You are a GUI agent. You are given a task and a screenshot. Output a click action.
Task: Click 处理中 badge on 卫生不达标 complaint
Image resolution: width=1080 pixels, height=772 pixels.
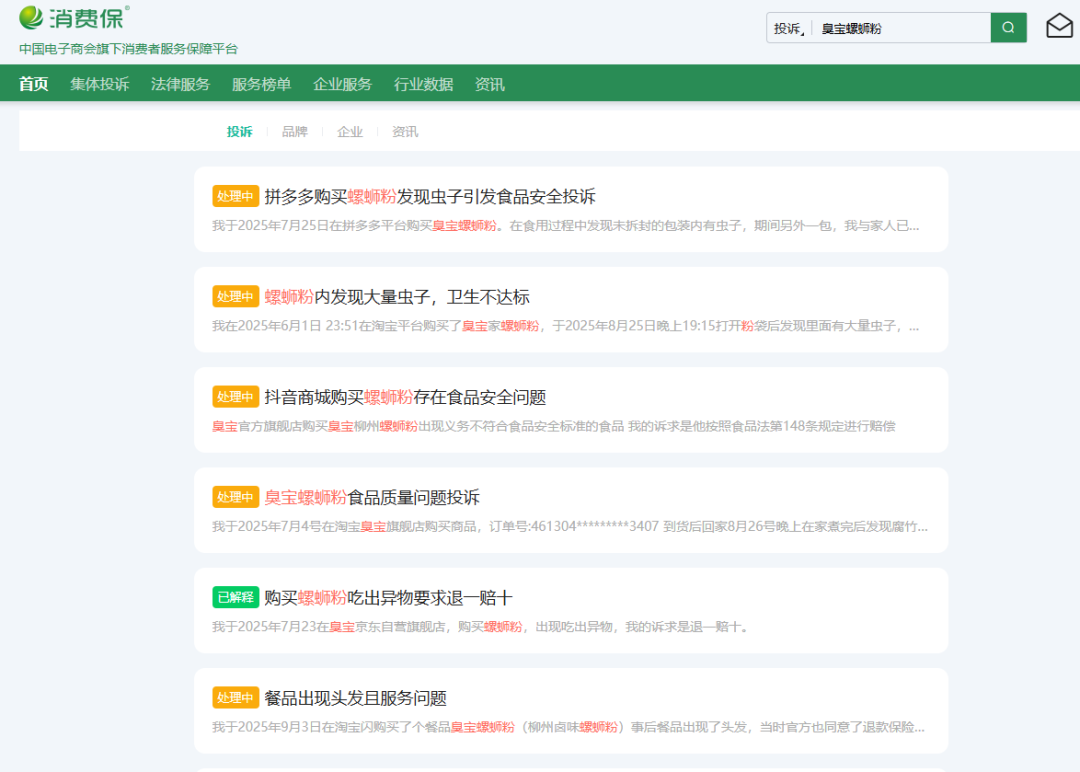click(236, 296)
